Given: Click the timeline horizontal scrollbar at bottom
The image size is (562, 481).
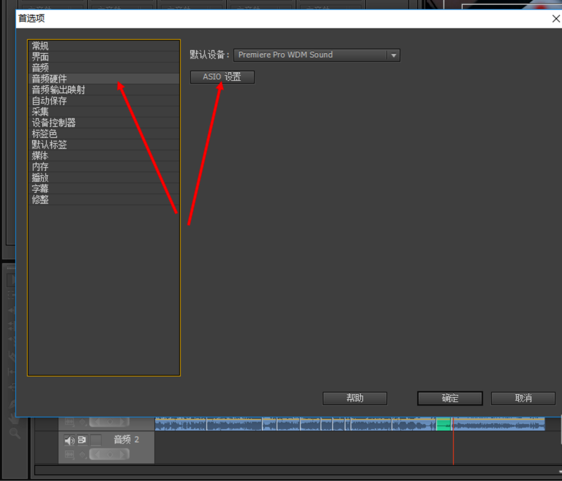Looking at the screenshot, I should click(x=297, y=470).
